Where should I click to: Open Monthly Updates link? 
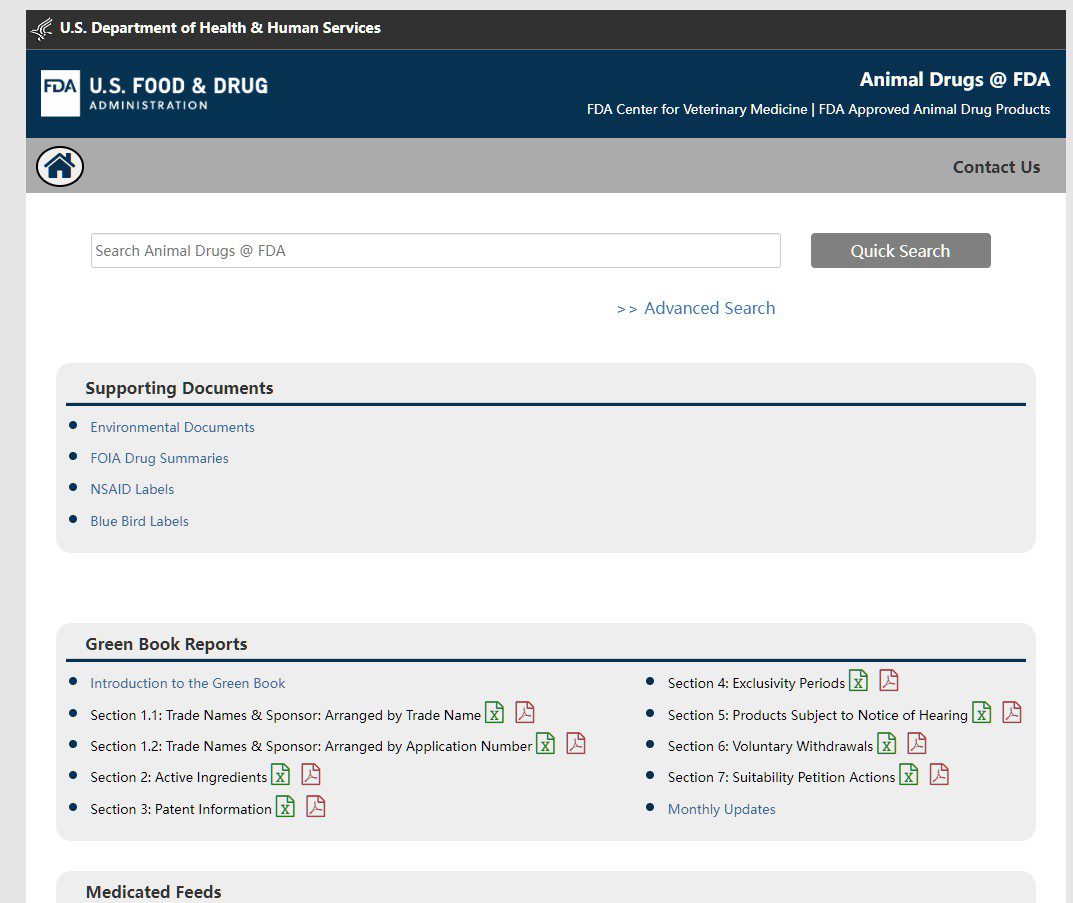[721, 809]
